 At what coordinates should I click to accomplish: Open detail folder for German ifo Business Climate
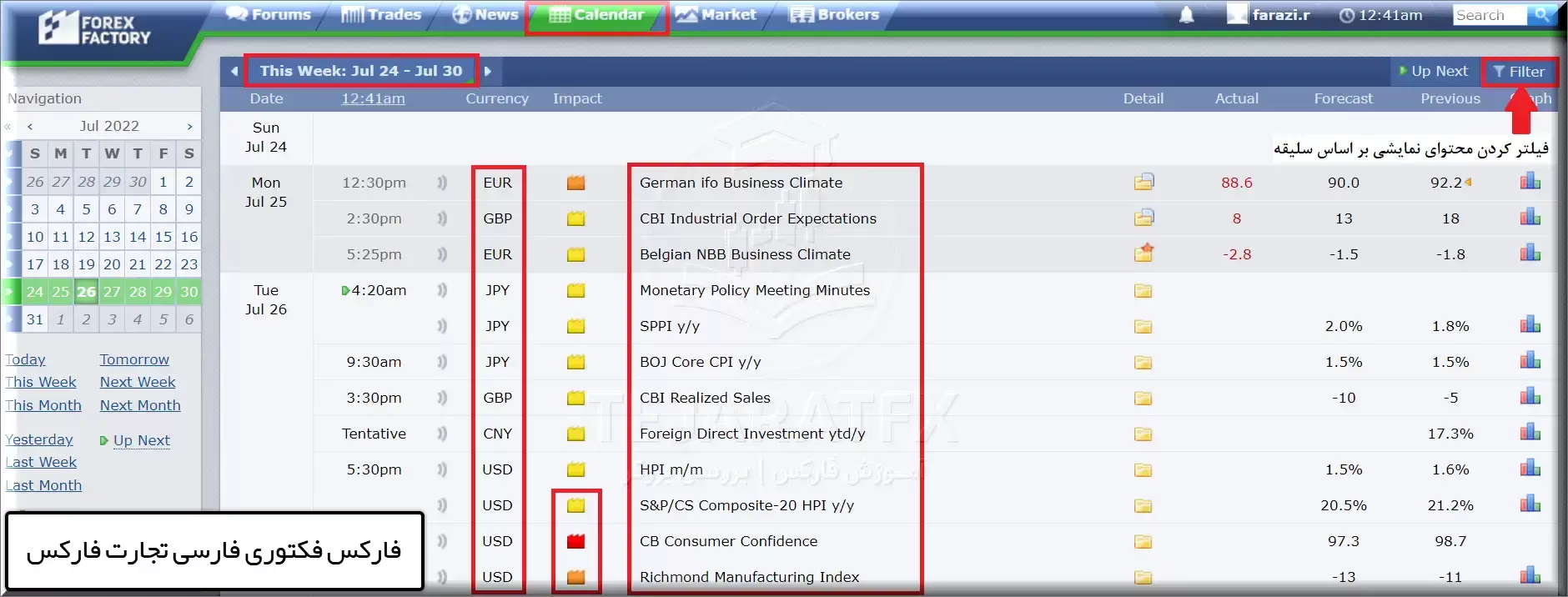click(1143, 182)
